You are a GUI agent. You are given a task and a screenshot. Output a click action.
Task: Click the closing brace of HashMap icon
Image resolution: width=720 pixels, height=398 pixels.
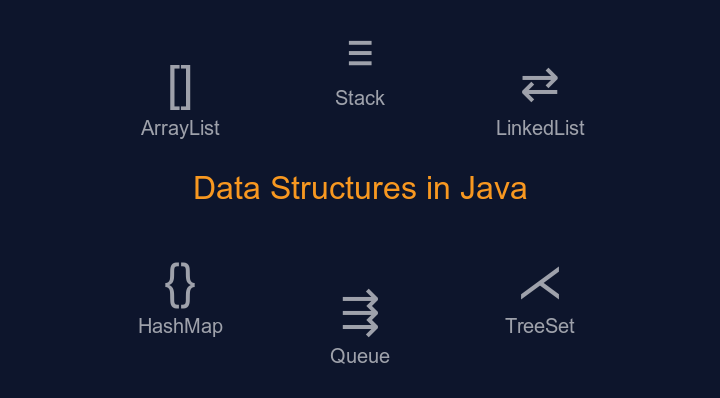point(188,285)
